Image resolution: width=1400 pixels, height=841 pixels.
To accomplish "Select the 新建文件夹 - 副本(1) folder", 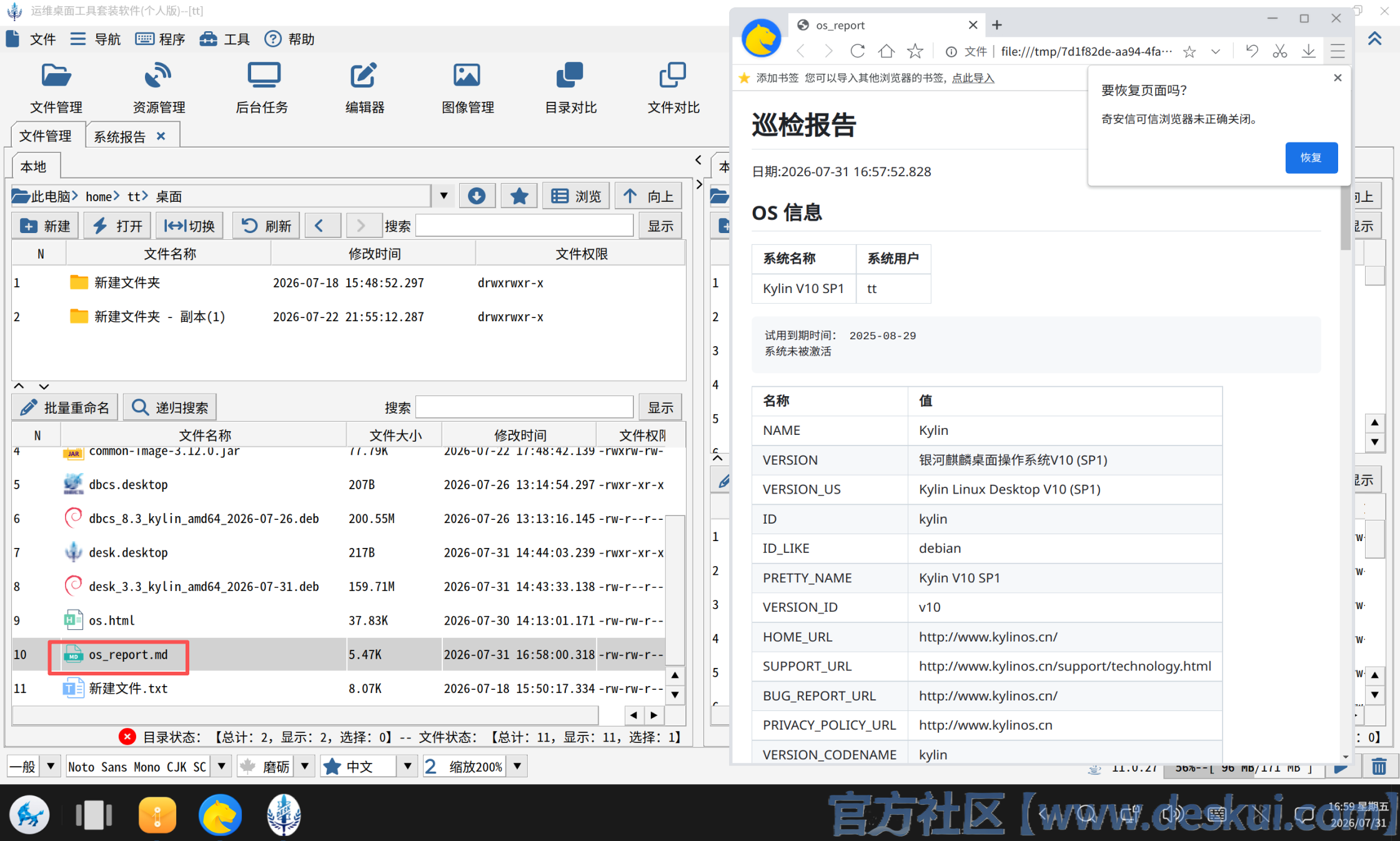I will (x=348, y=317).
